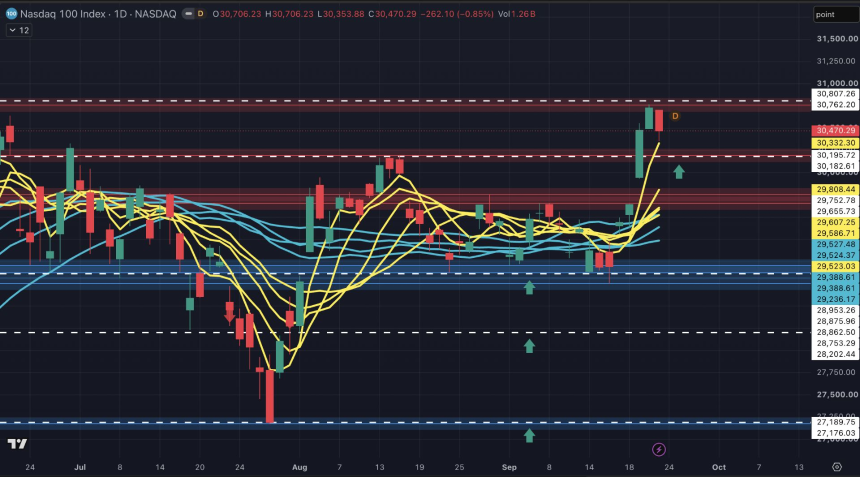Click the low value L30,353.88
Image resolution: width=860 pixels, height=477 pixels.
[341, 14]
